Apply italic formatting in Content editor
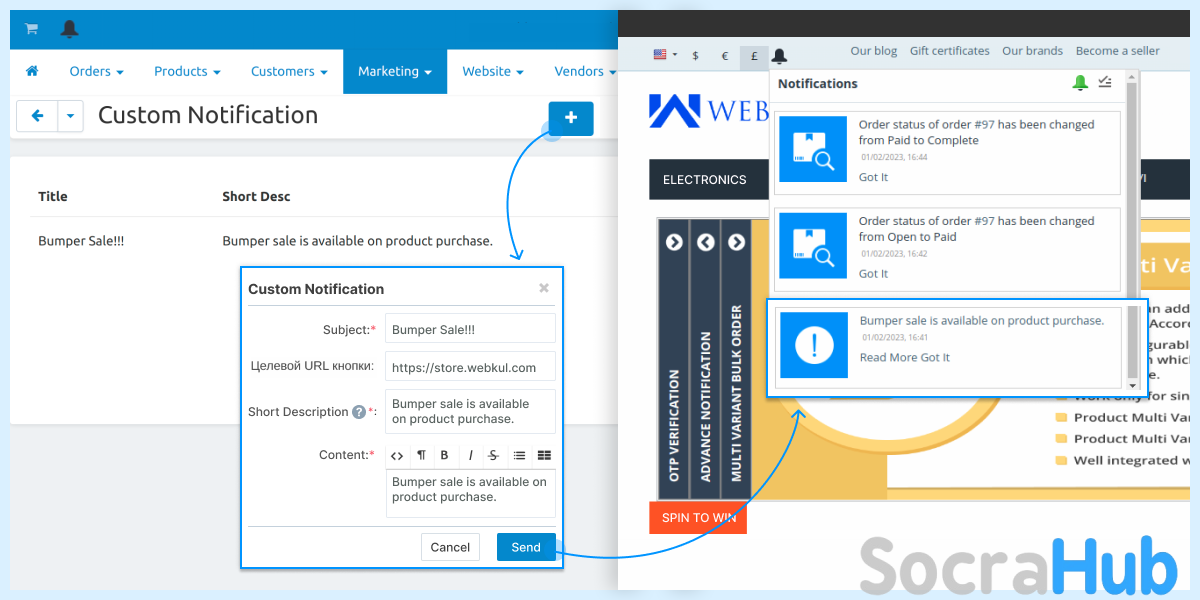Viewport: 1200px width, 600px height. tap(470, 455)
